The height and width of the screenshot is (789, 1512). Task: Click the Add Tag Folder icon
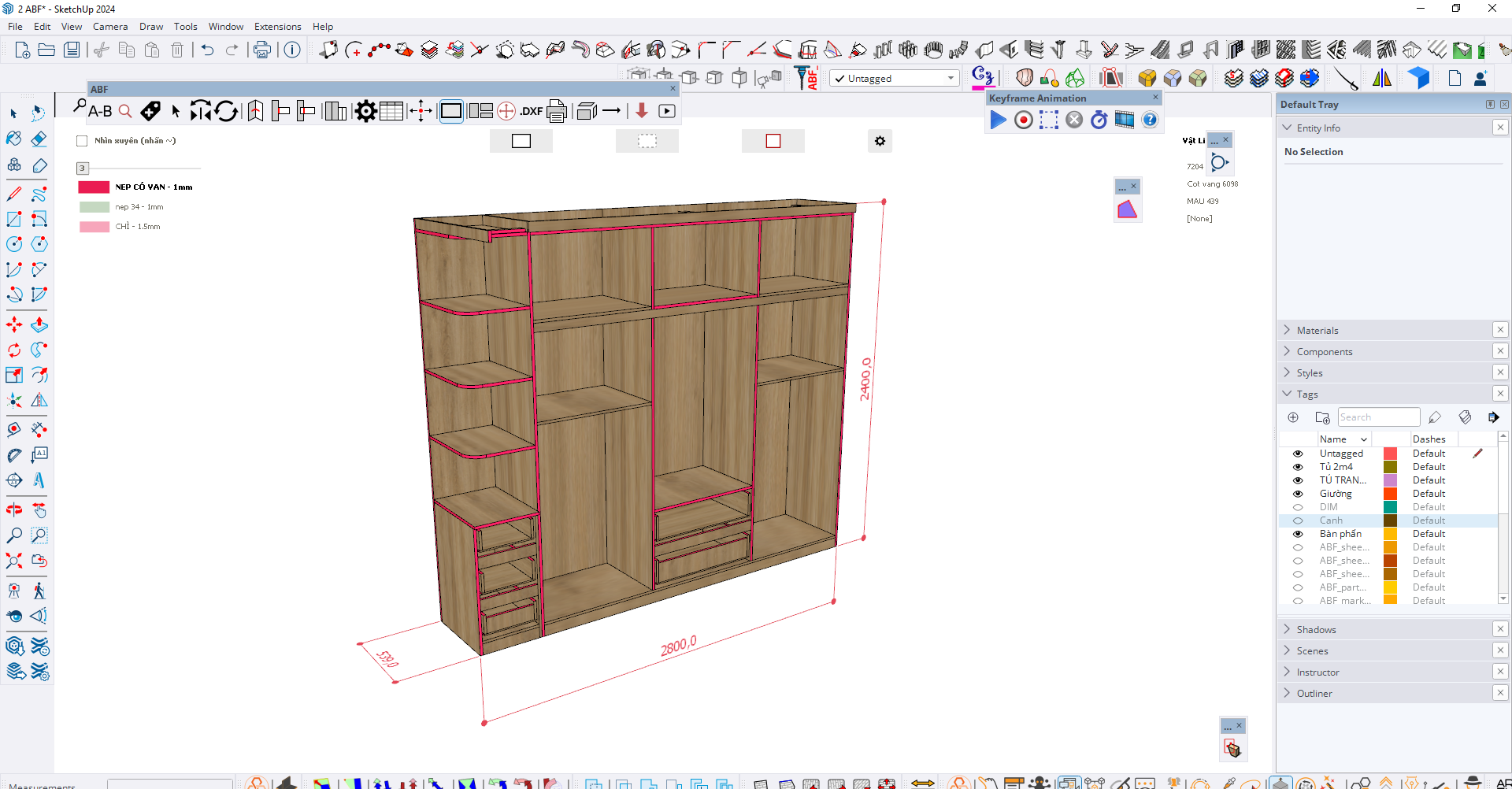click(1322, 417)
